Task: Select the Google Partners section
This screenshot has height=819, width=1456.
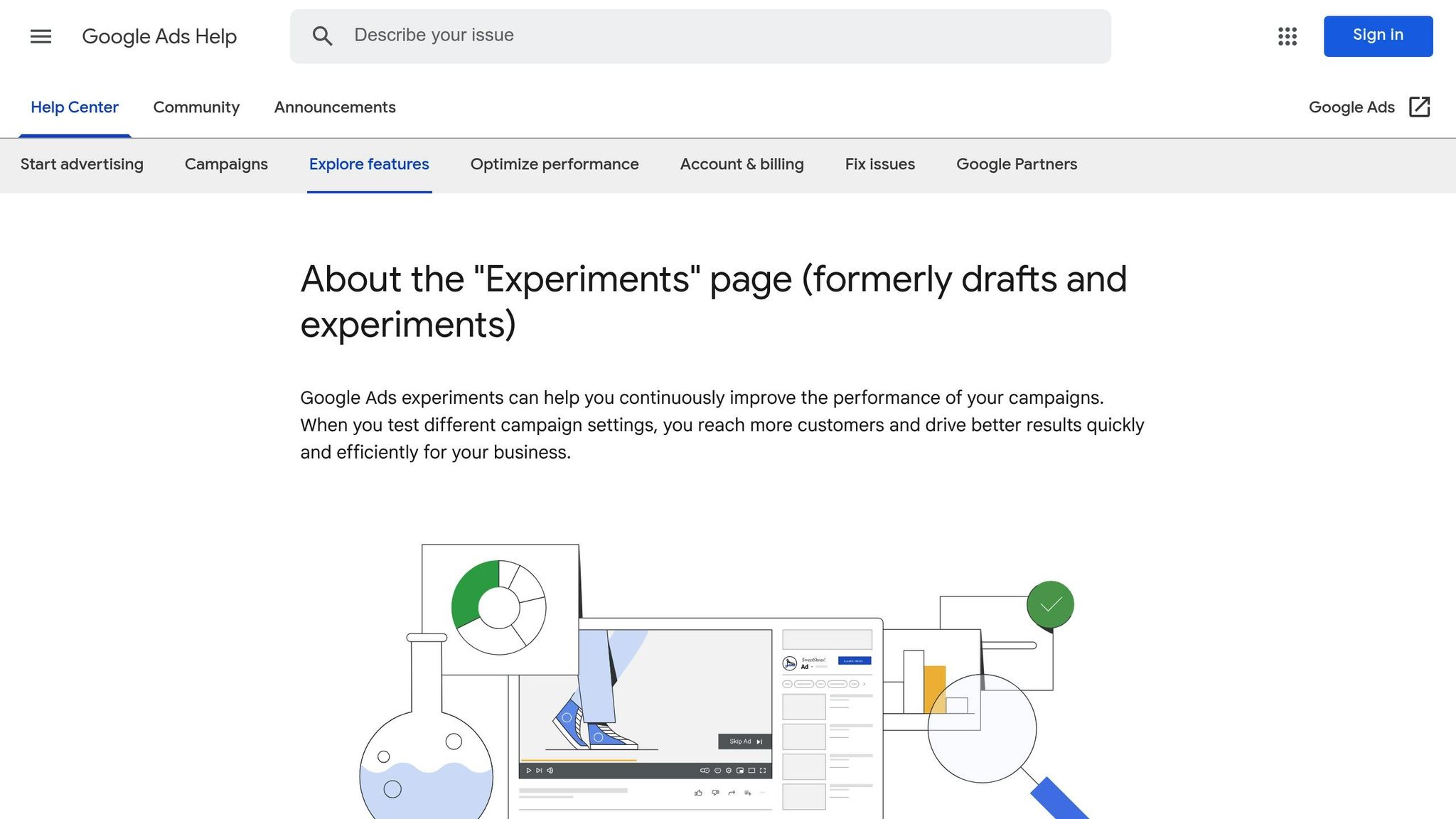Action: pos(1016,164)
